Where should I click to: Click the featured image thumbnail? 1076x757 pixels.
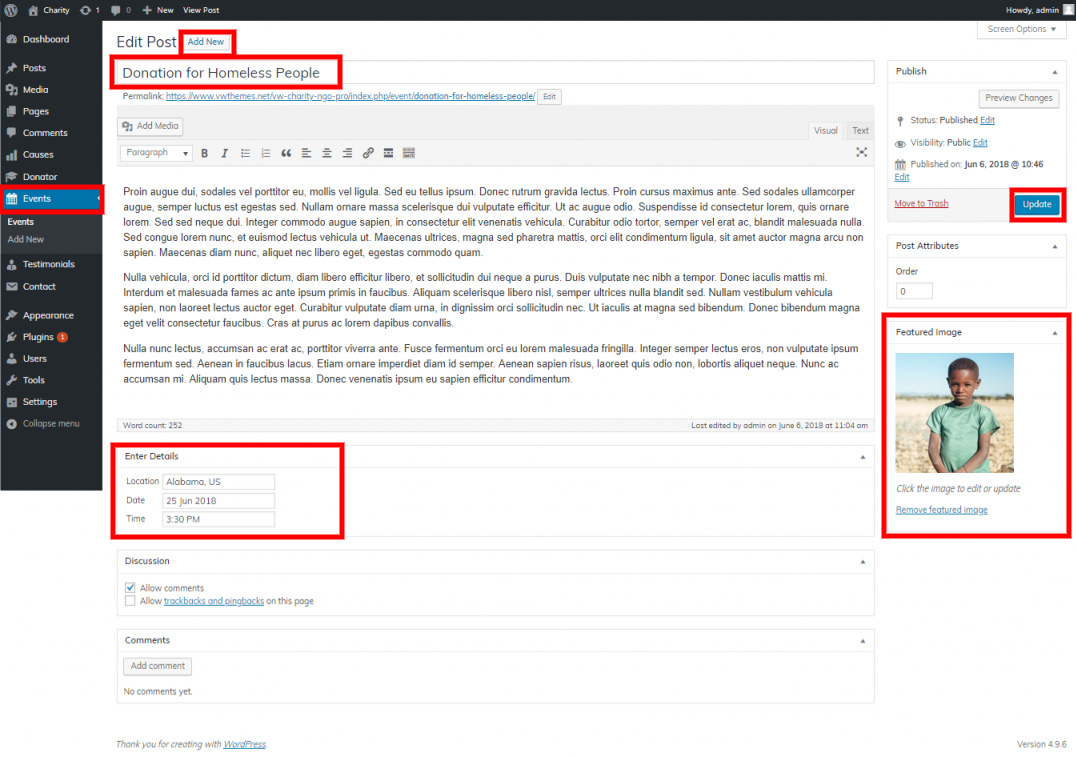954,412
